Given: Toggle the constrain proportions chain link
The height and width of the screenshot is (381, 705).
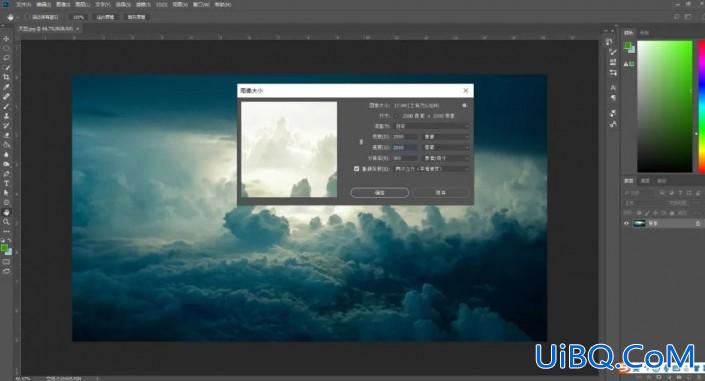Looking at the screenshot, I should pos(361,142).
